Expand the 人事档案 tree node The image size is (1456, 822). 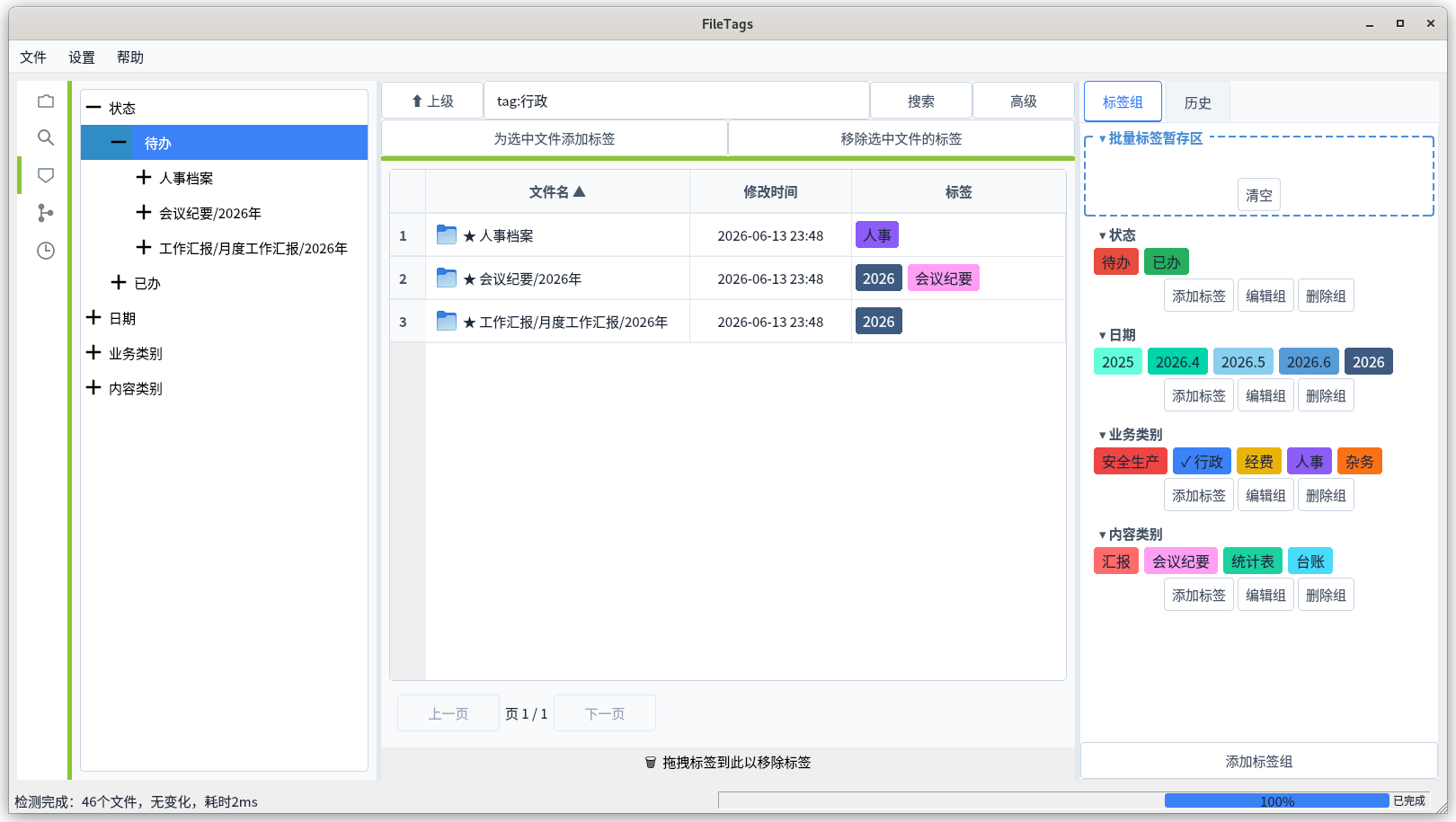[144, 178]
